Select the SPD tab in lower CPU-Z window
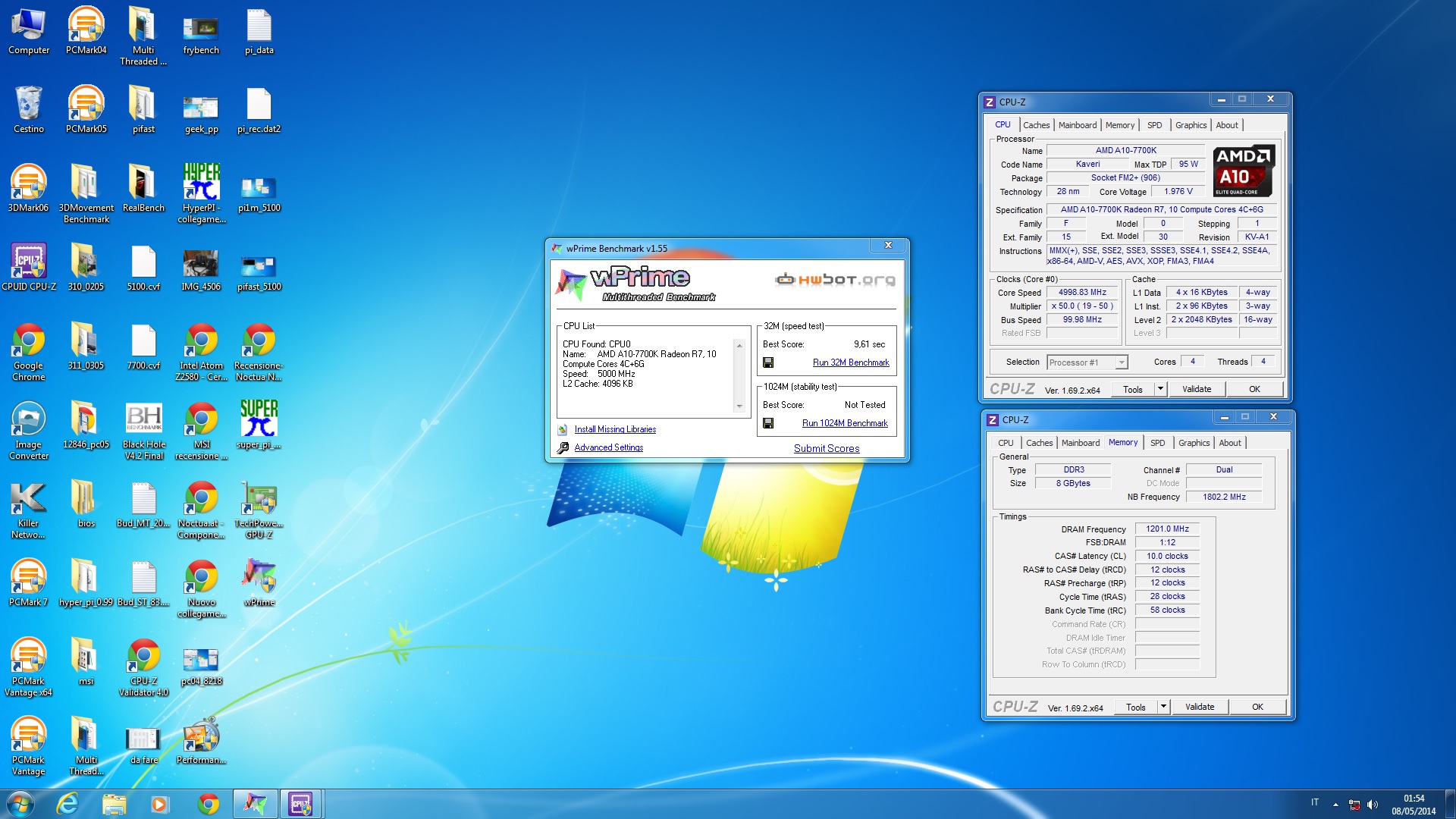This screenshot has width=1456, height=819. (1157, 443)
